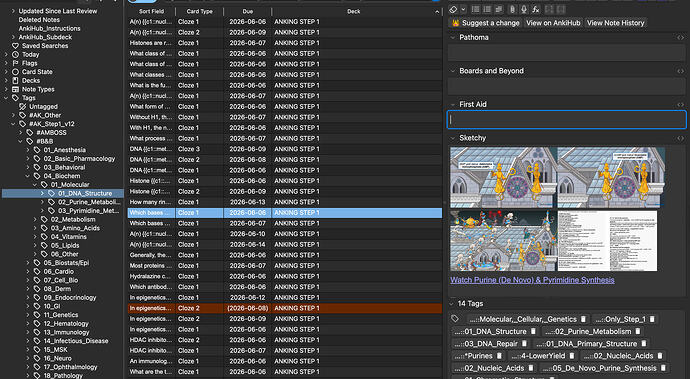Click inside the focused First Aid input field
The height and width of the screenshot is (379, 690).
point(566,120)
